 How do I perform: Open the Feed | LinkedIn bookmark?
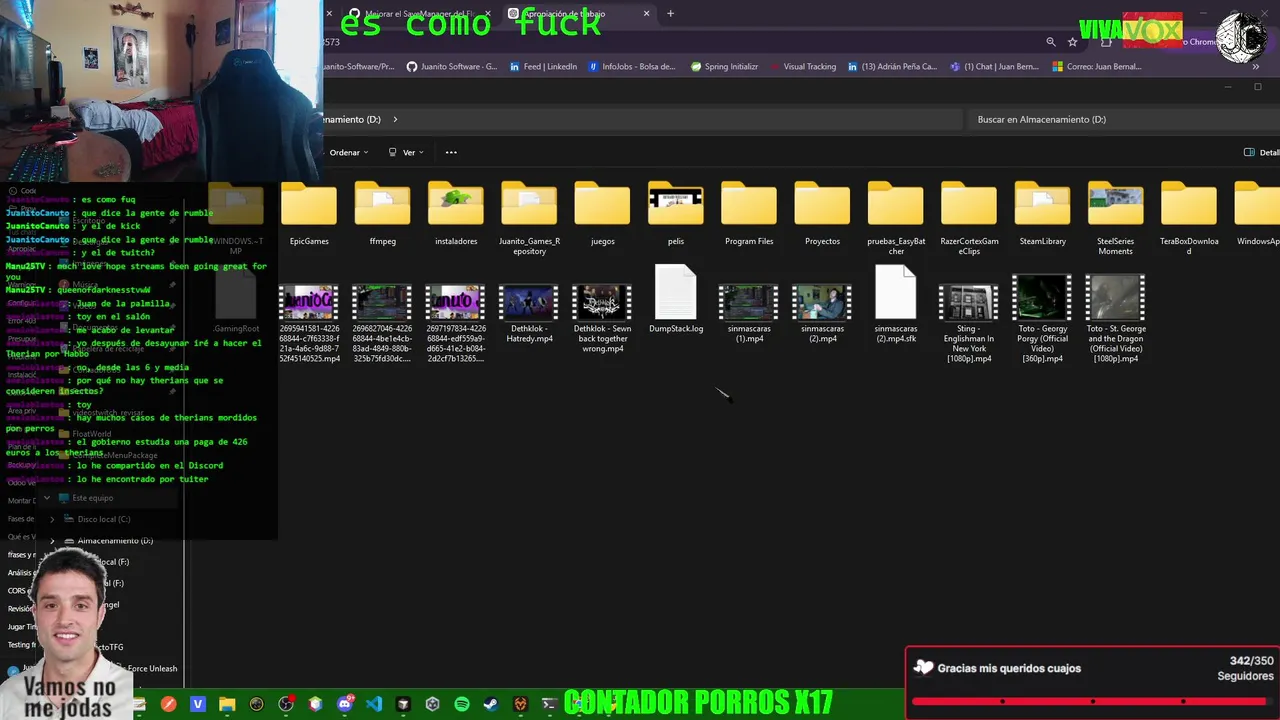coord(543,67)
